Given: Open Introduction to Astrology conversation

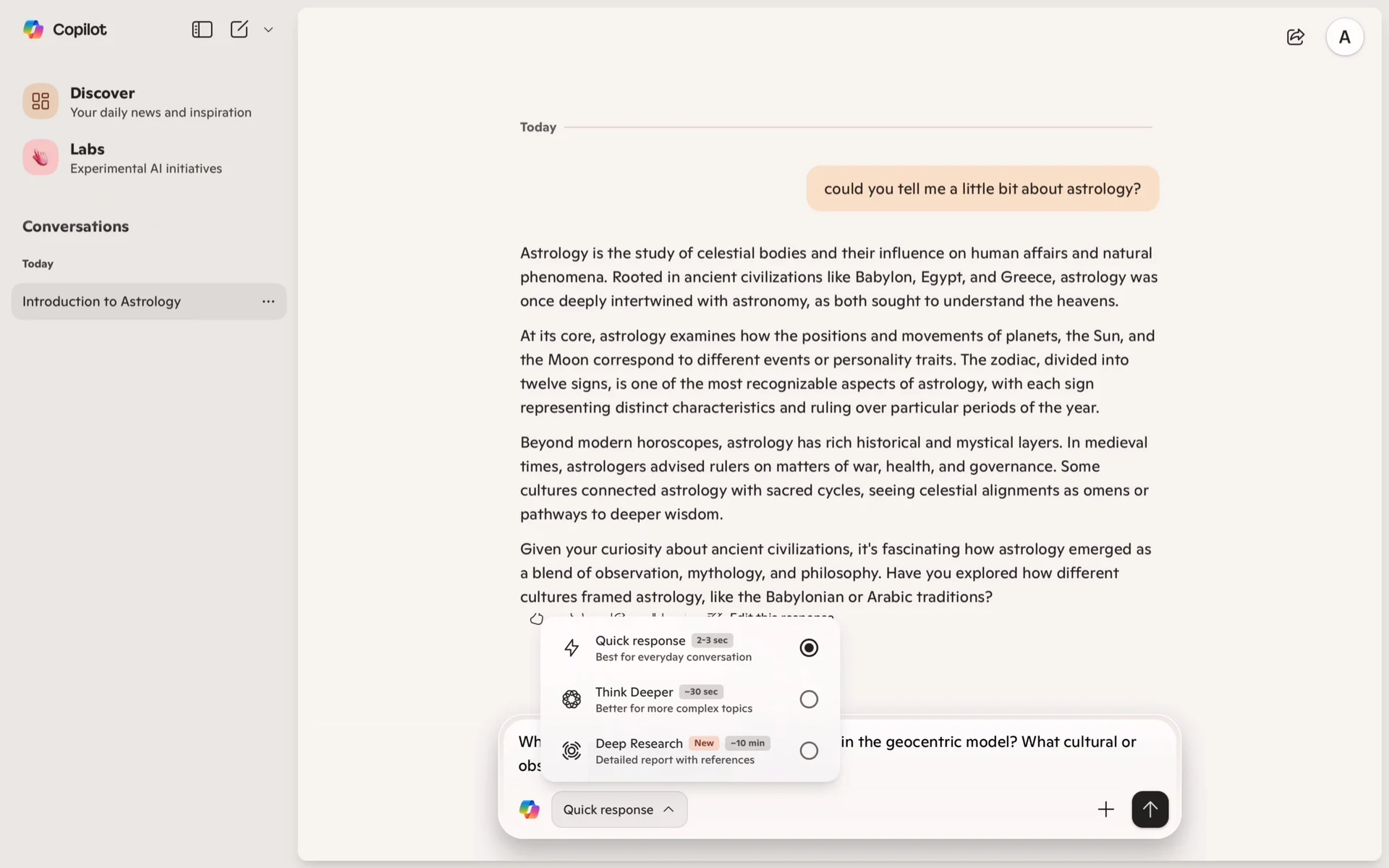Looking at the screenshot, I should [101, 302].
